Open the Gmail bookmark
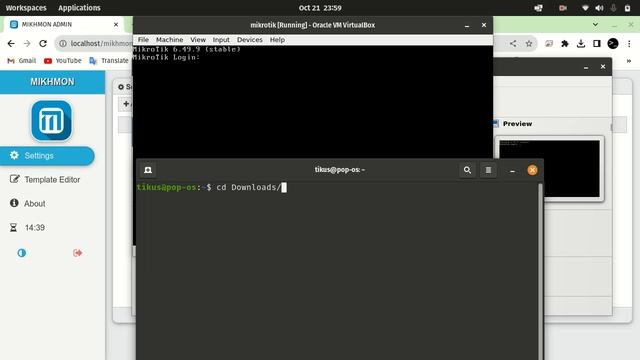 tap(22, 60)
